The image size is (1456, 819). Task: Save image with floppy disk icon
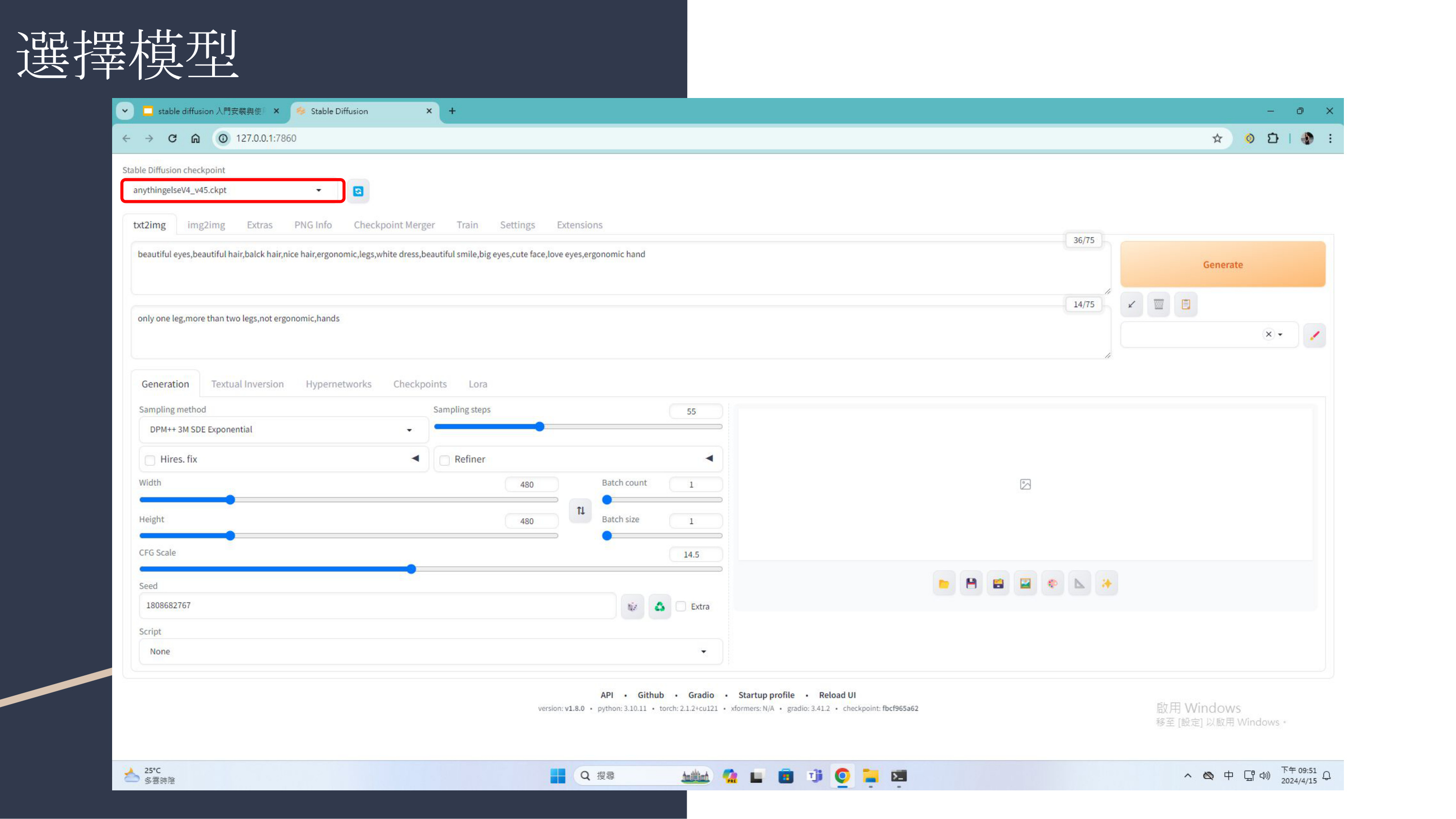pos(971,583)
